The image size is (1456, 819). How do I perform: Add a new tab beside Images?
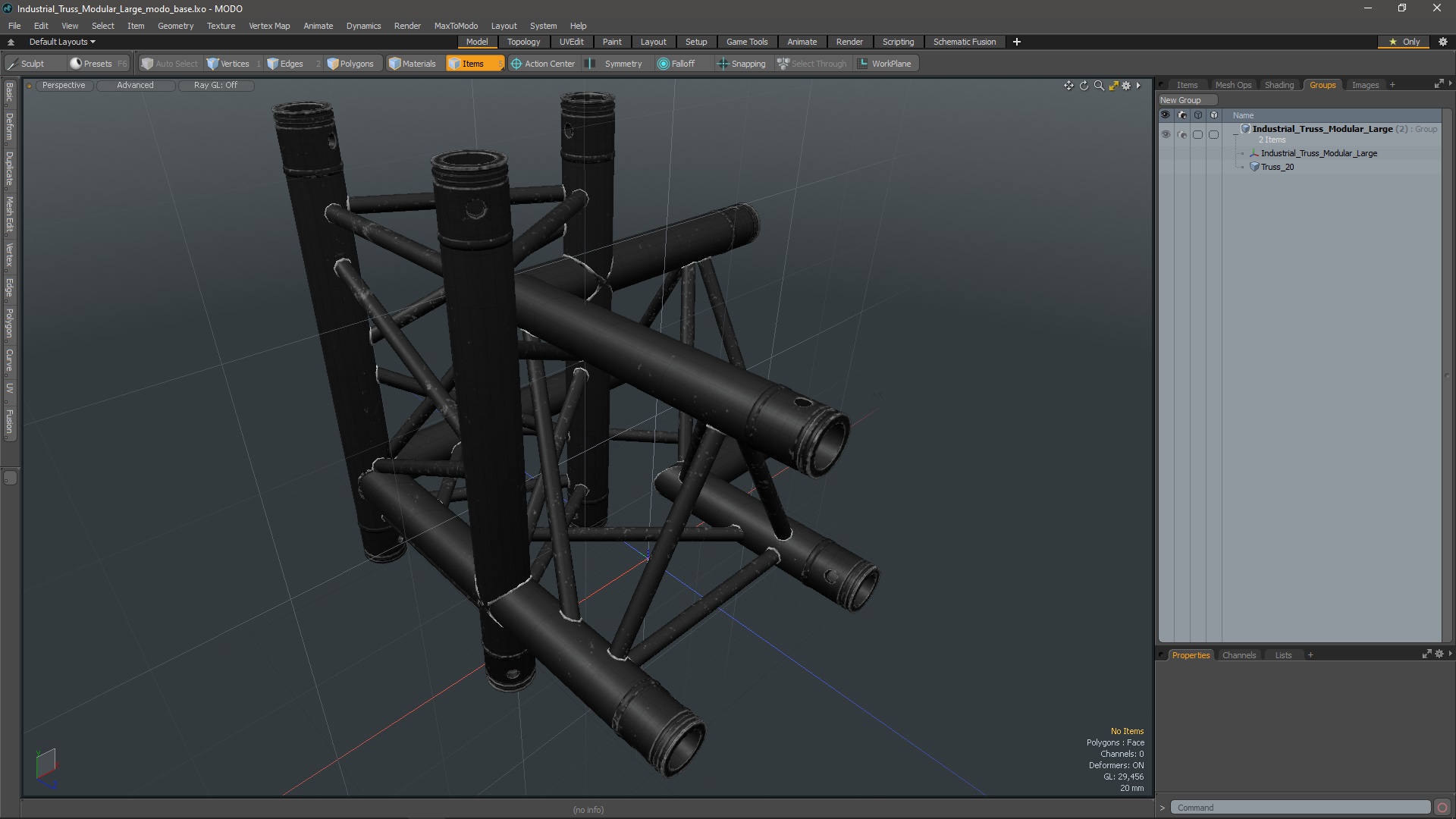click(x=1392, y=85)
